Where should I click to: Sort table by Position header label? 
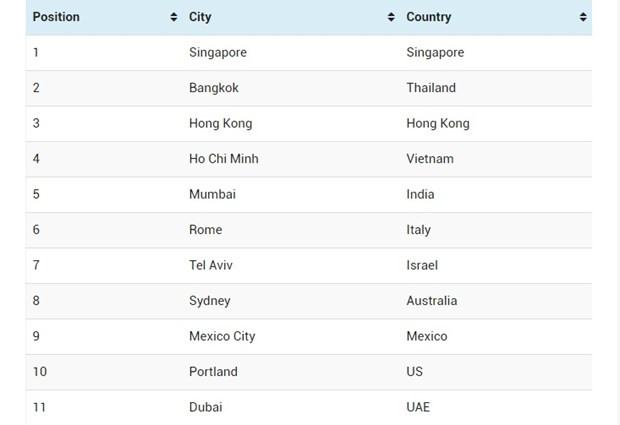pos(56,17)
